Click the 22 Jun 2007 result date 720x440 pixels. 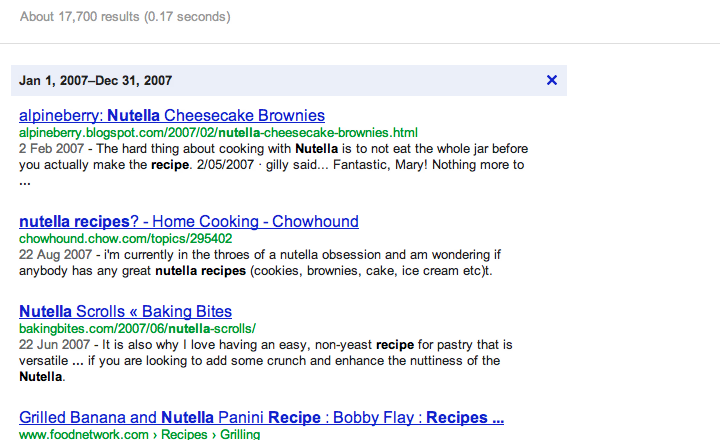(x=53, y=344)
